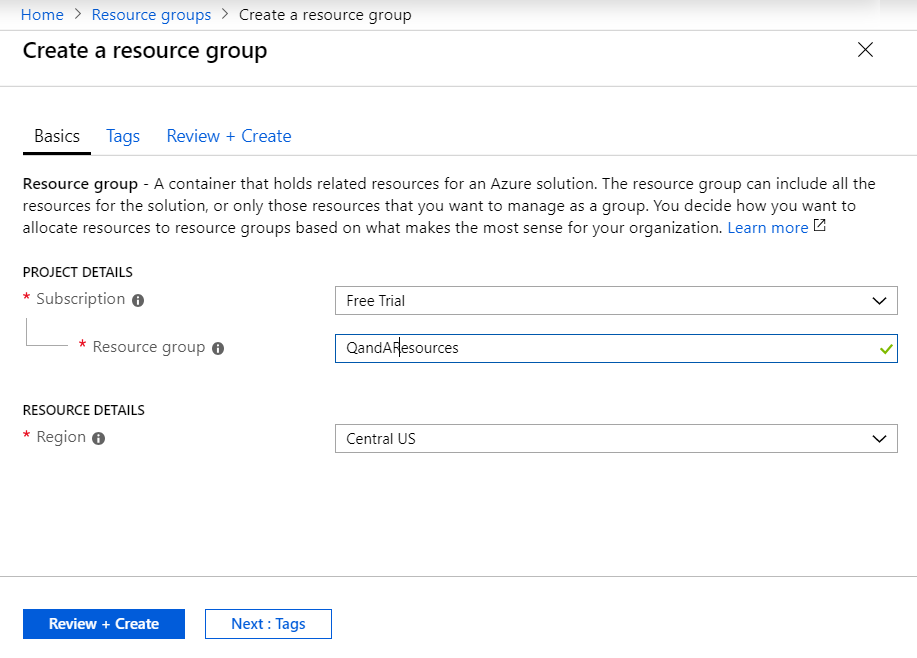Follow the Learn more link
The width and height of the screenshot is (917, 658).
tap(767, 228)
